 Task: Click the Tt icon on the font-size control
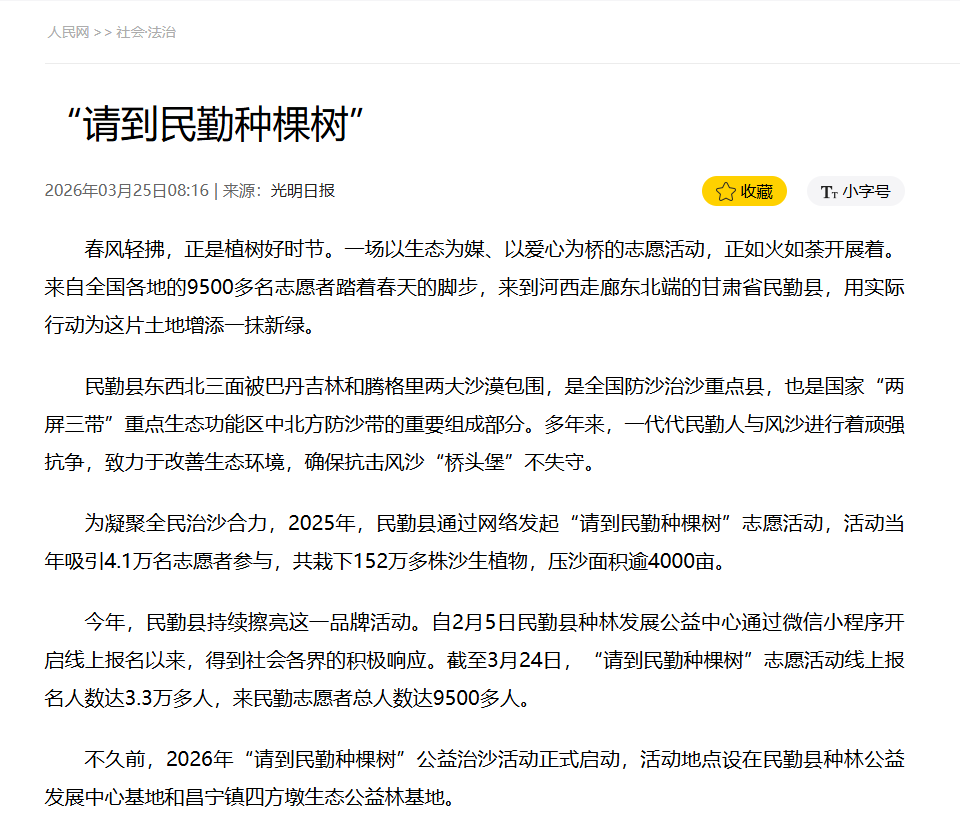click(x=827, y=191)
